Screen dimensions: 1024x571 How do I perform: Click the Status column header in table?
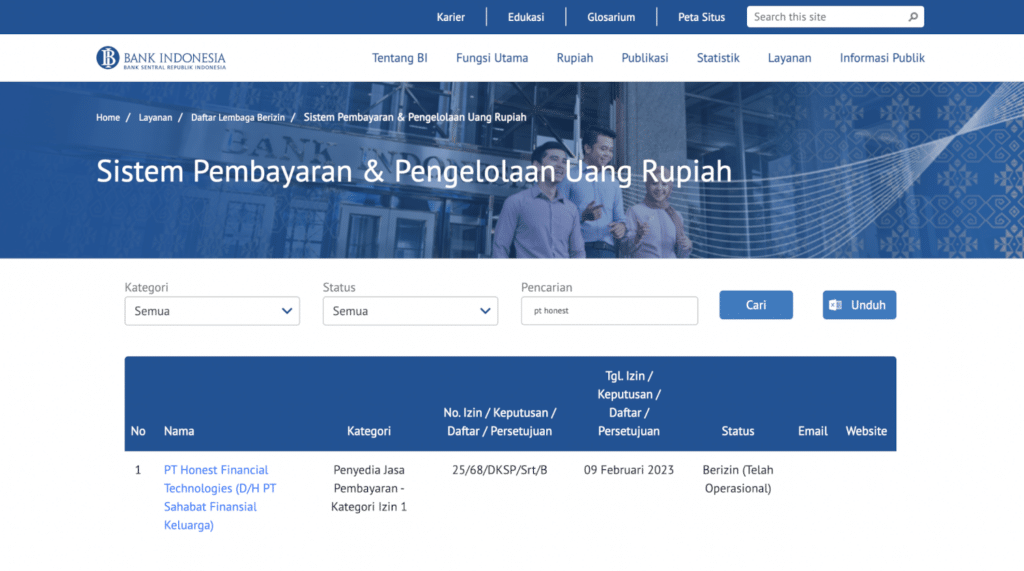click(x=738, y=431)
